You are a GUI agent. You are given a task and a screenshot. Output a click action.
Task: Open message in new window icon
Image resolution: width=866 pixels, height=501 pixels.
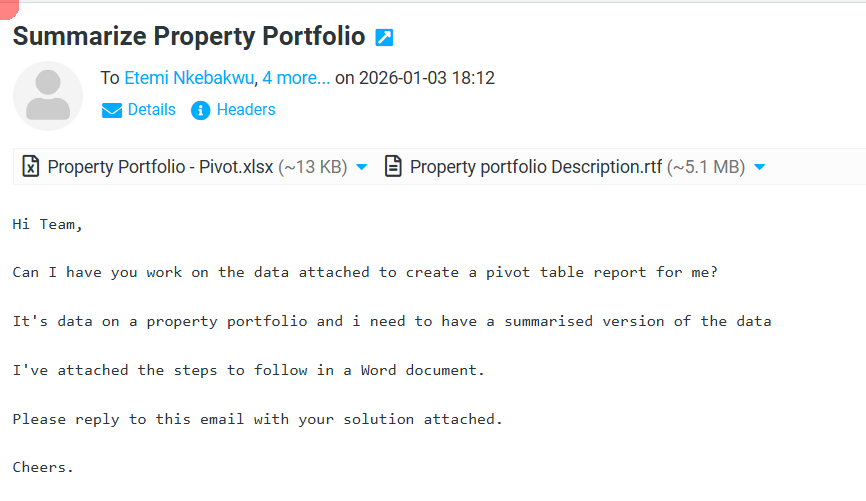coord(384,38)
